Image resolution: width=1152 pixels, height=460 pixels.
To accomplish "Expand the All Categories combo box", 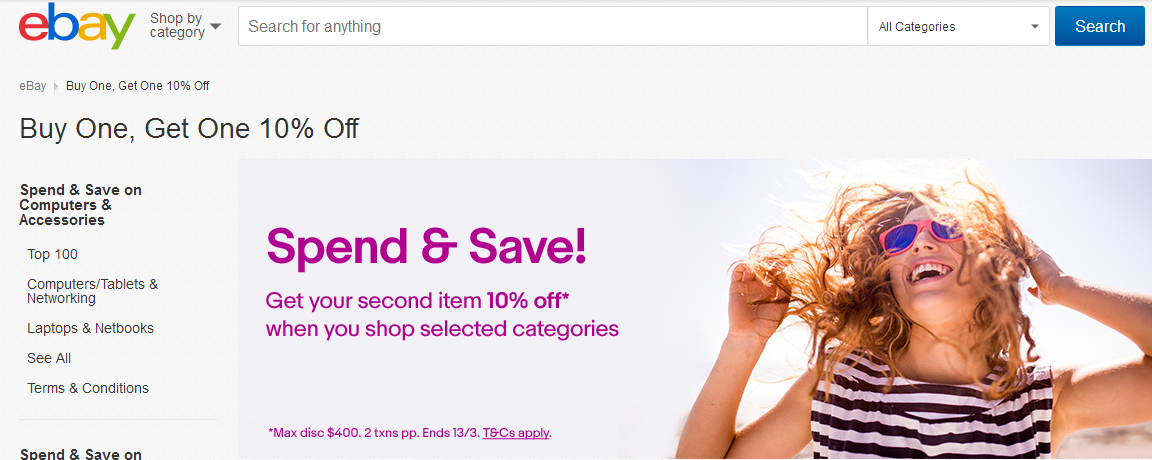I will [958, 26].
